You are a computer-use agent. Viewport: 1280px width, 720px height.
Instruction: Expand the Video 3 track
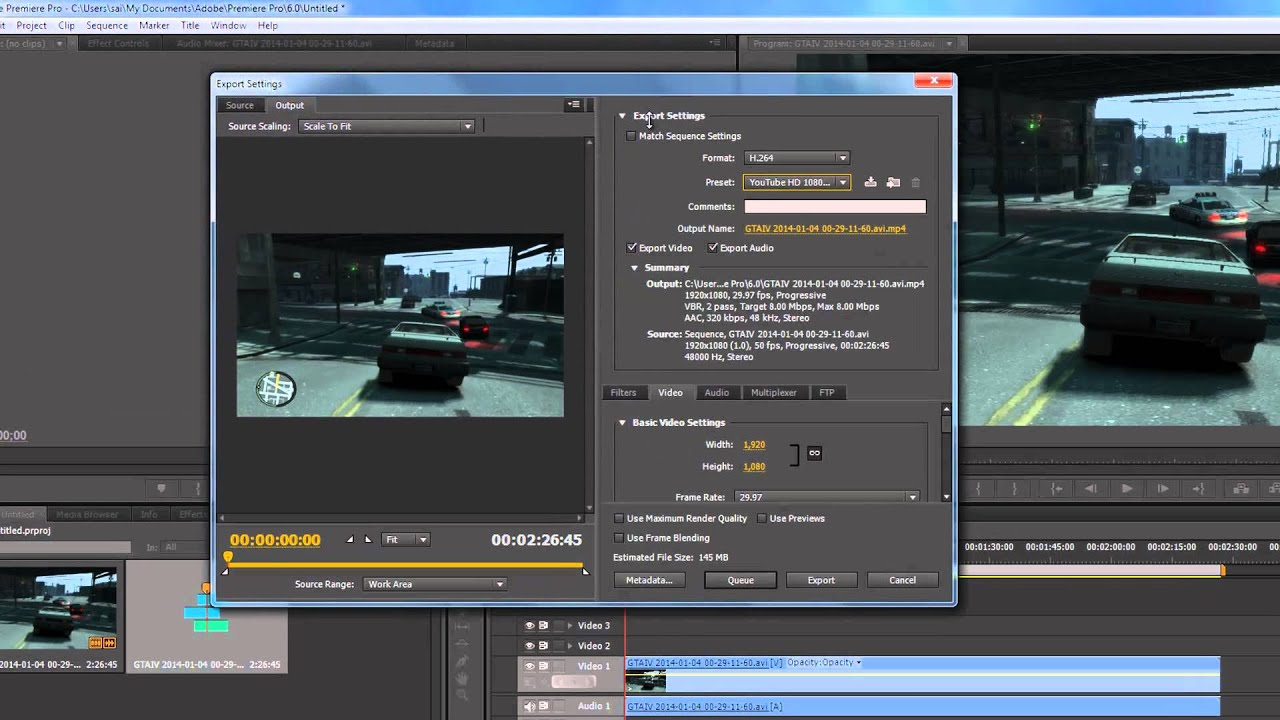[x=570, y=625]
